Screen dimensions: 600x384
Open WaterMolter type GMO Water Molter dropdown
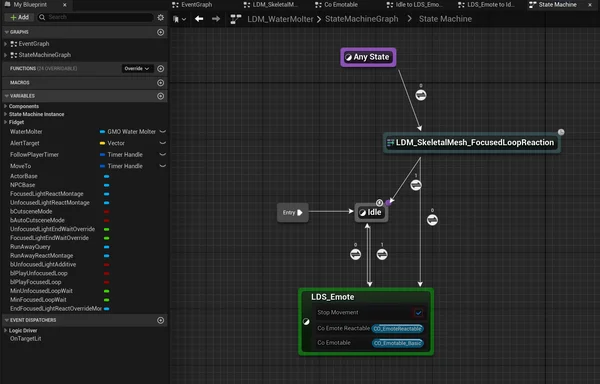[128, 132]
